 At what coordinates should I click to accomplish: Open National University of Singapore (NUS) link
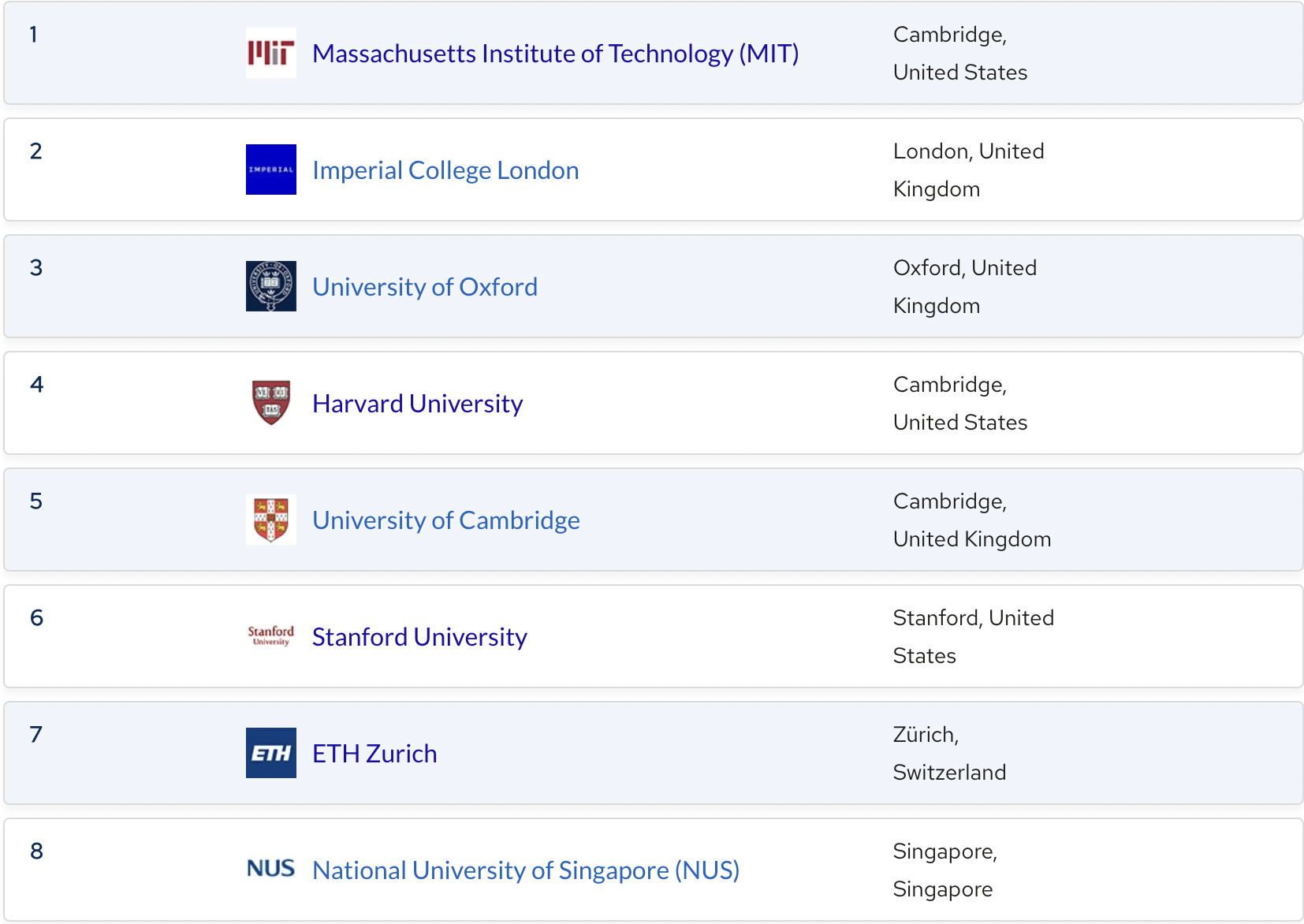point(526,870)
